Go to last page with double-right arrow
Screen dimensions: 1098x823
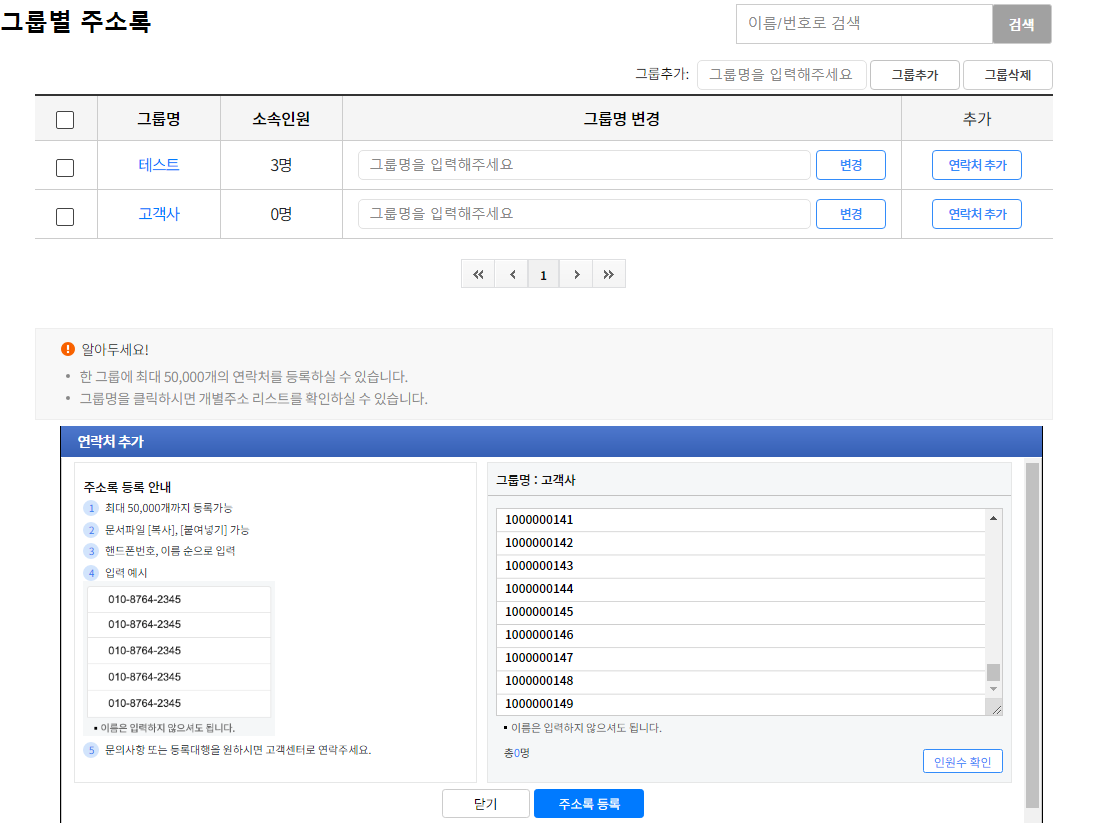coord(609,274)
